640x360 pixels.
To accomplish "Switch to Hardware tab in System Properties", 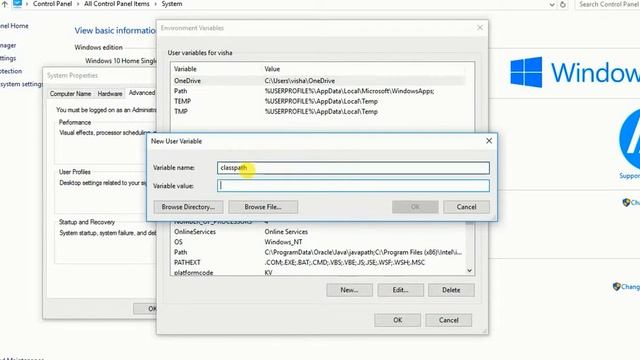I will [x=109, y=94].
